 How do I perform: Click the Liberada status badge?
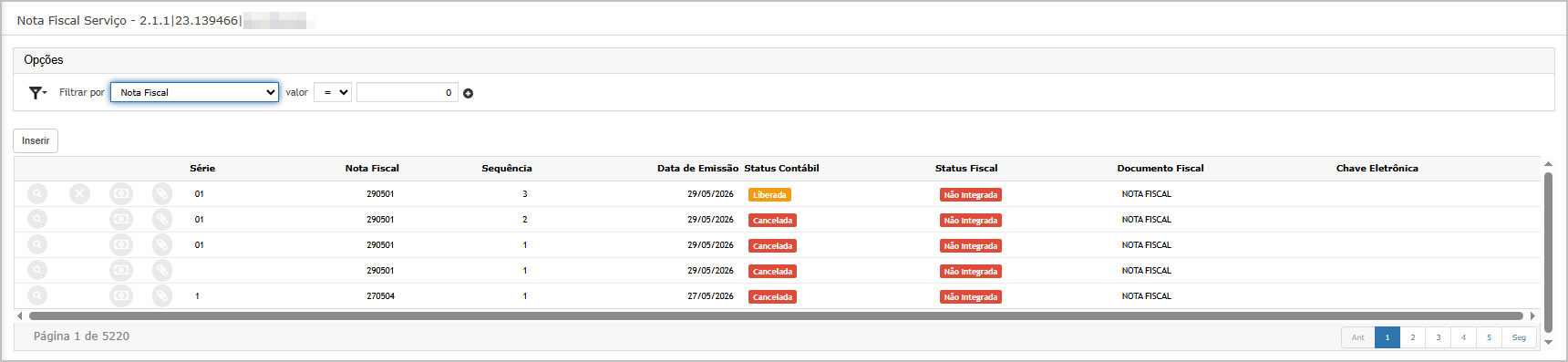[769, 195]
